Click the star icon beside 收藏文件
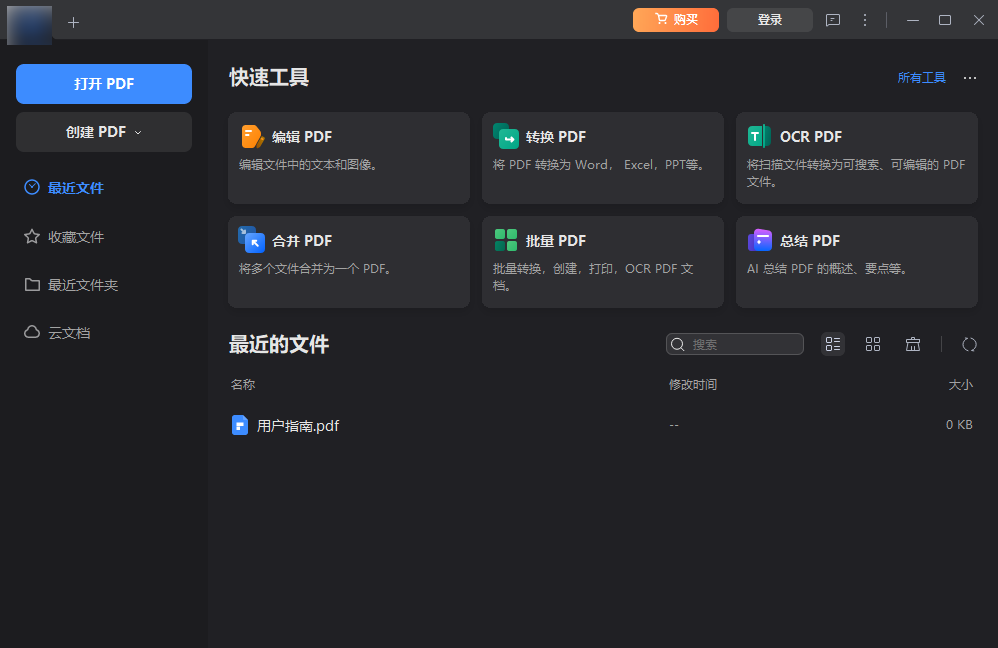This screenshot has height=648, width=998. tap(32, 237)
